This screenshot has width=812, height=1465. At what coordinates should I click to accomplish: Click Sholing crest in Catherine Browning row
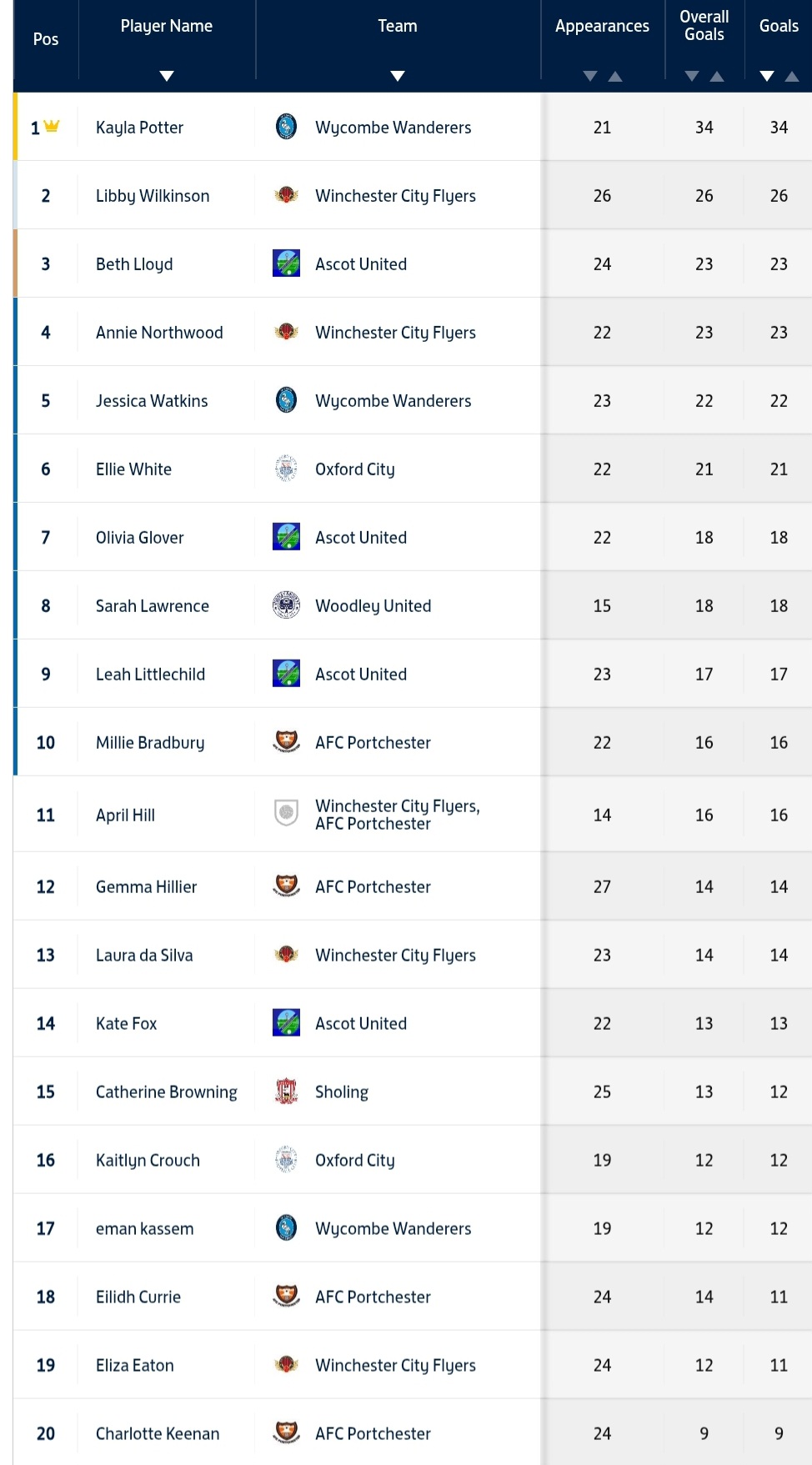(x=286, y=1091)
